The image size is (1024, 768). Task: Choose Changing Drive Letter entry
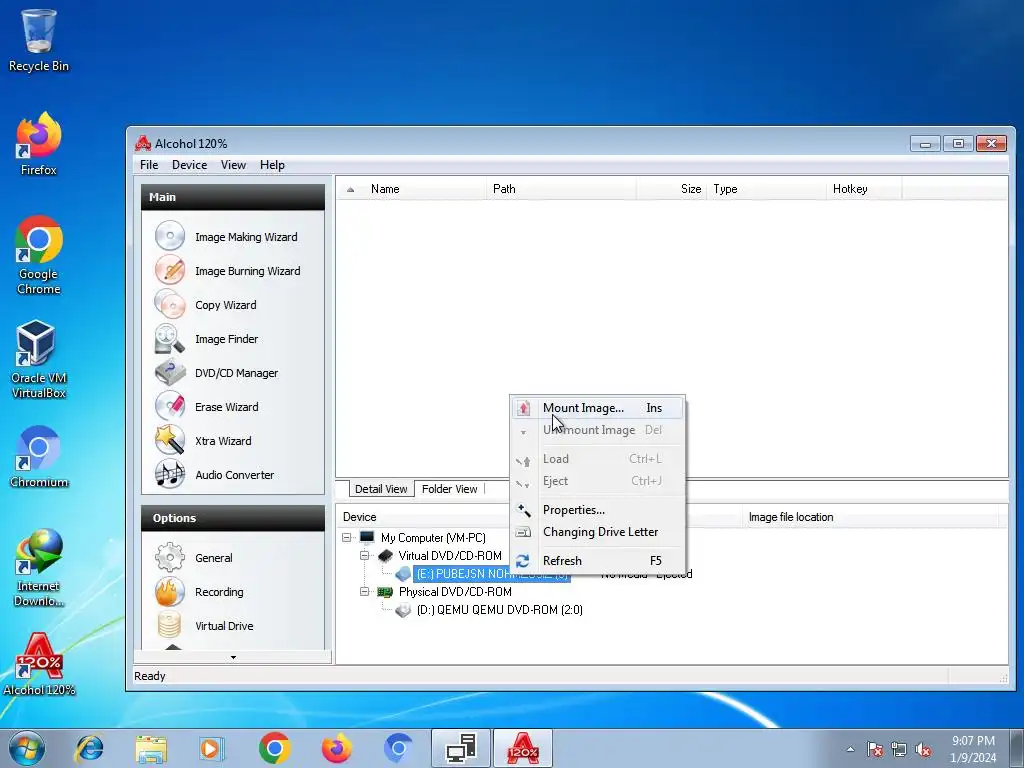pos(598,532)
